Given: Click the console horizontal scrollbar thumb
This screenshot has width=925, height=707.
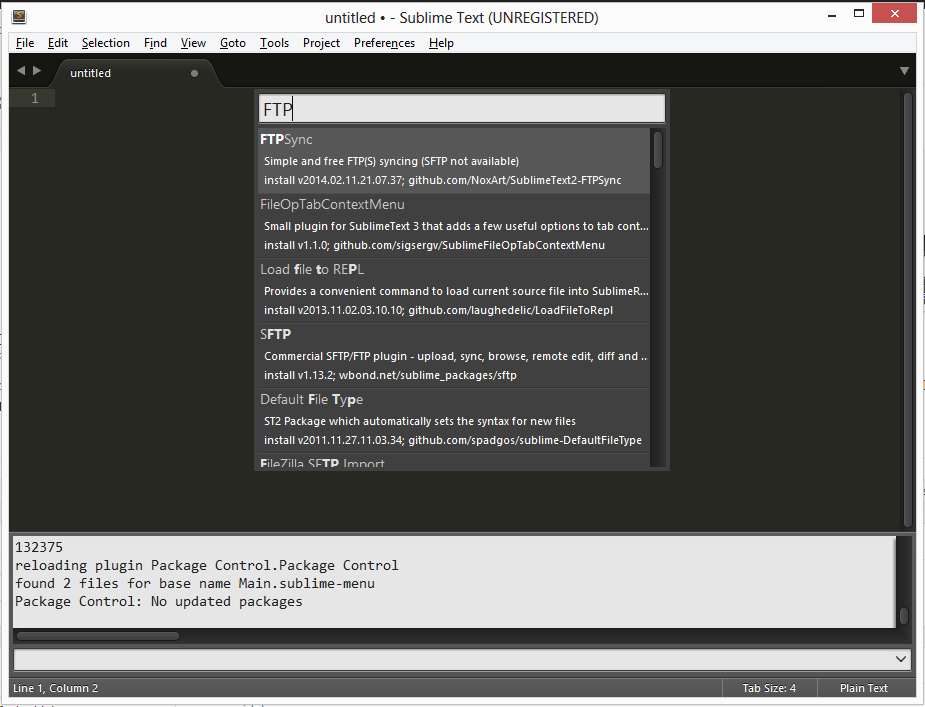Looking at the screenshot, I should pyautogui.click(x=98, y=636).
